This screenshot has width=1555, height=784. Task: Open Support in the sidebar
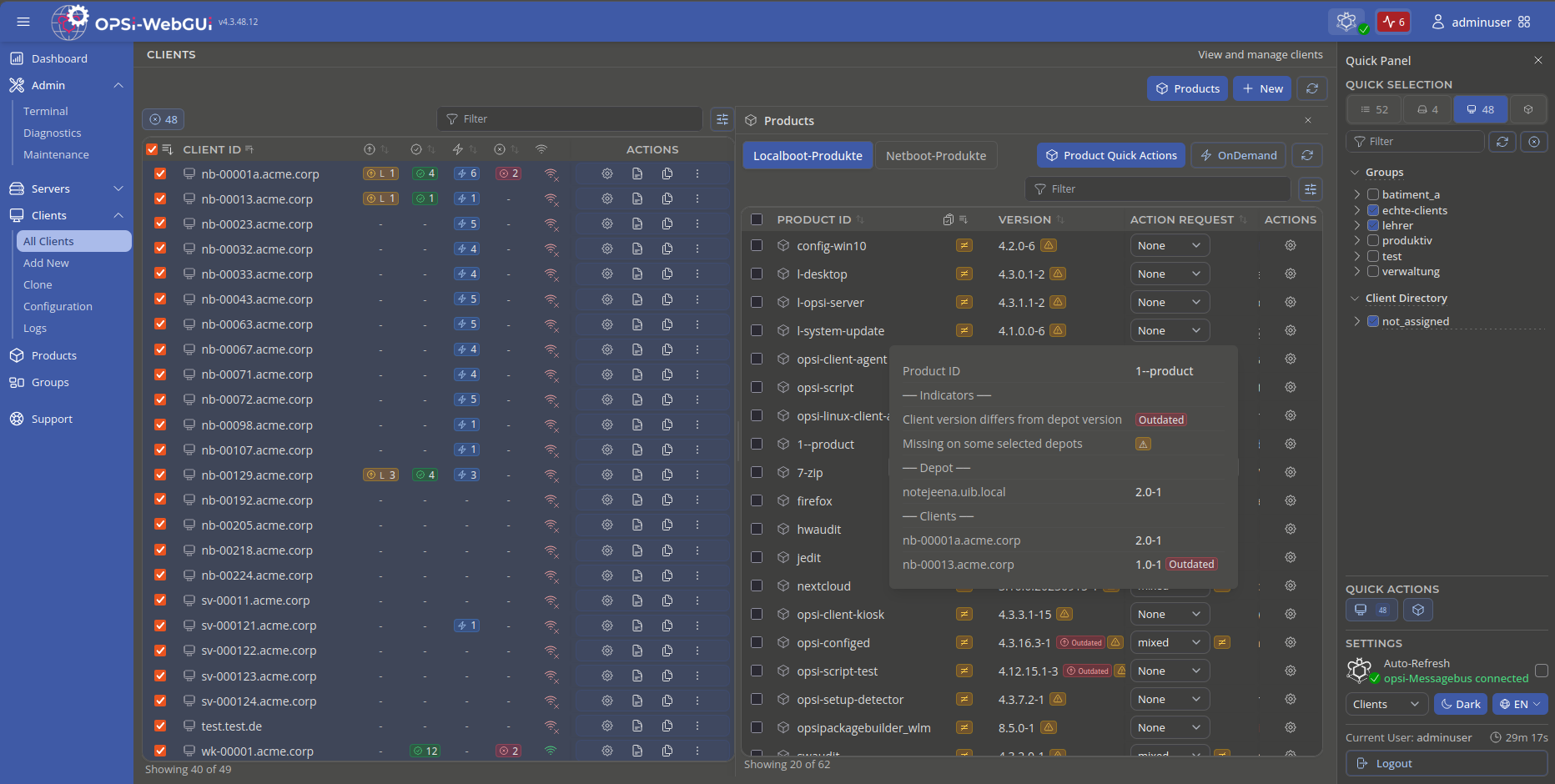pyautogui.click(x=52, y=419)
